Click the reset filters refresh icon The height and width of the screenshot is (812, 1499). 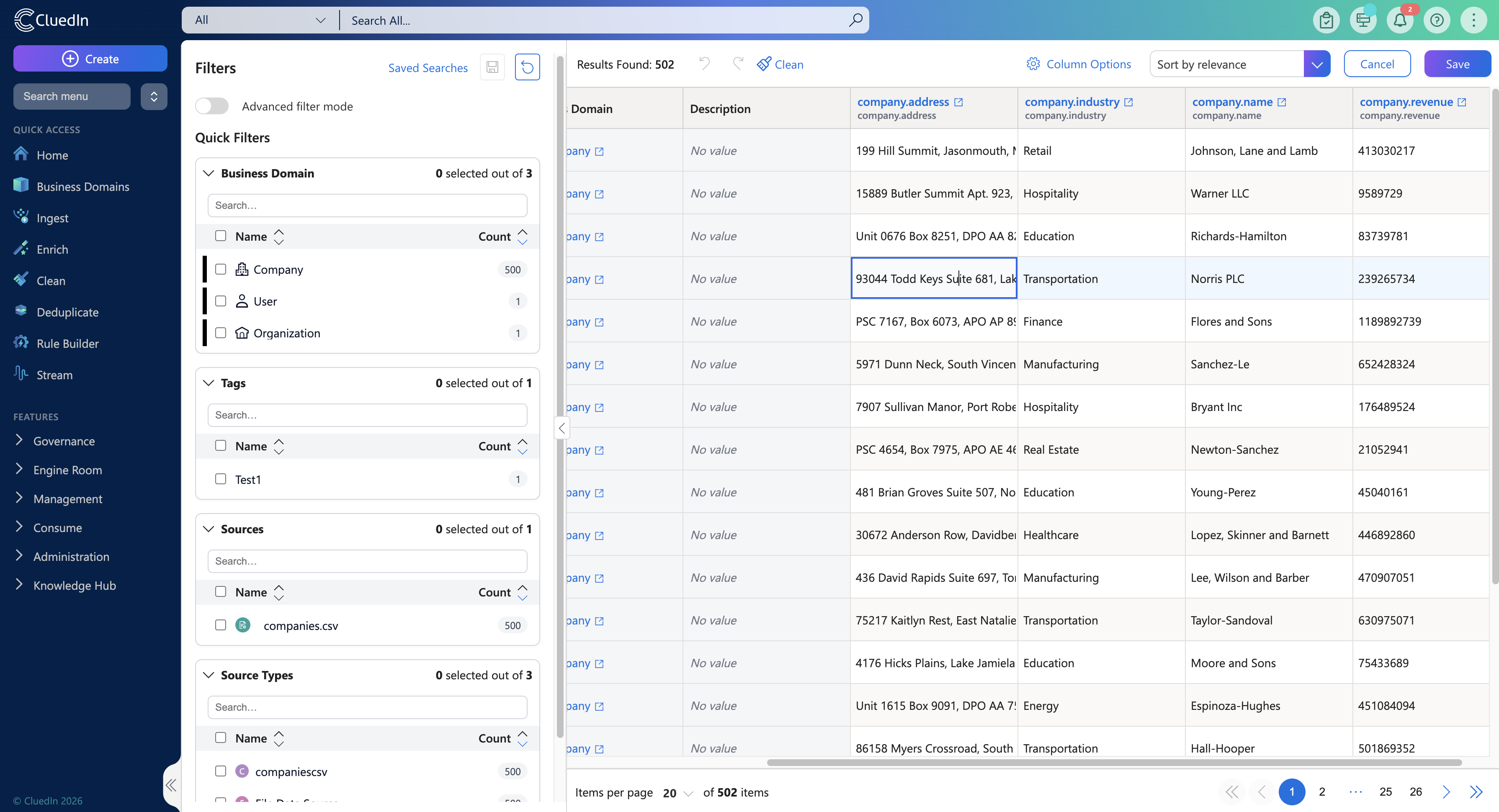[527, 67]
